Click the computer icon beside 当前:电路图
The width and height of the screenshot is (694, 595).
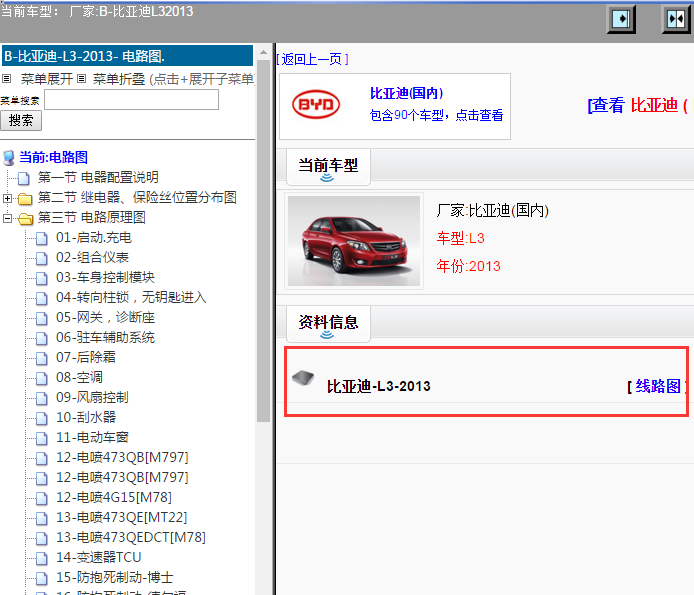coord(8,158)
